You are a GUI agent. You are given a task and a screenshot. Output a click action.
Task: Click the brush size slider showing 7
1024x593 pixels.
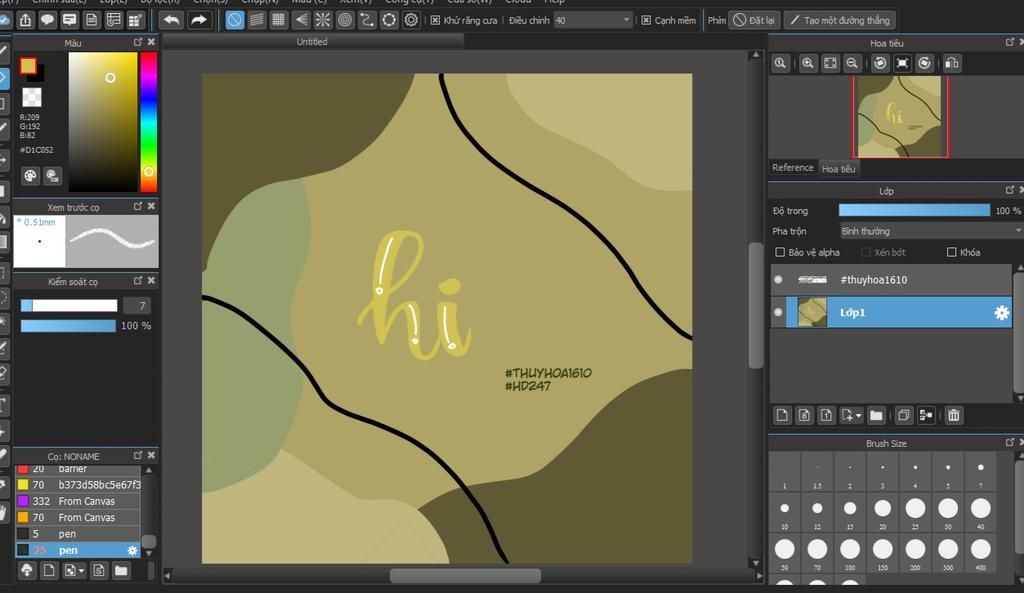69,306
